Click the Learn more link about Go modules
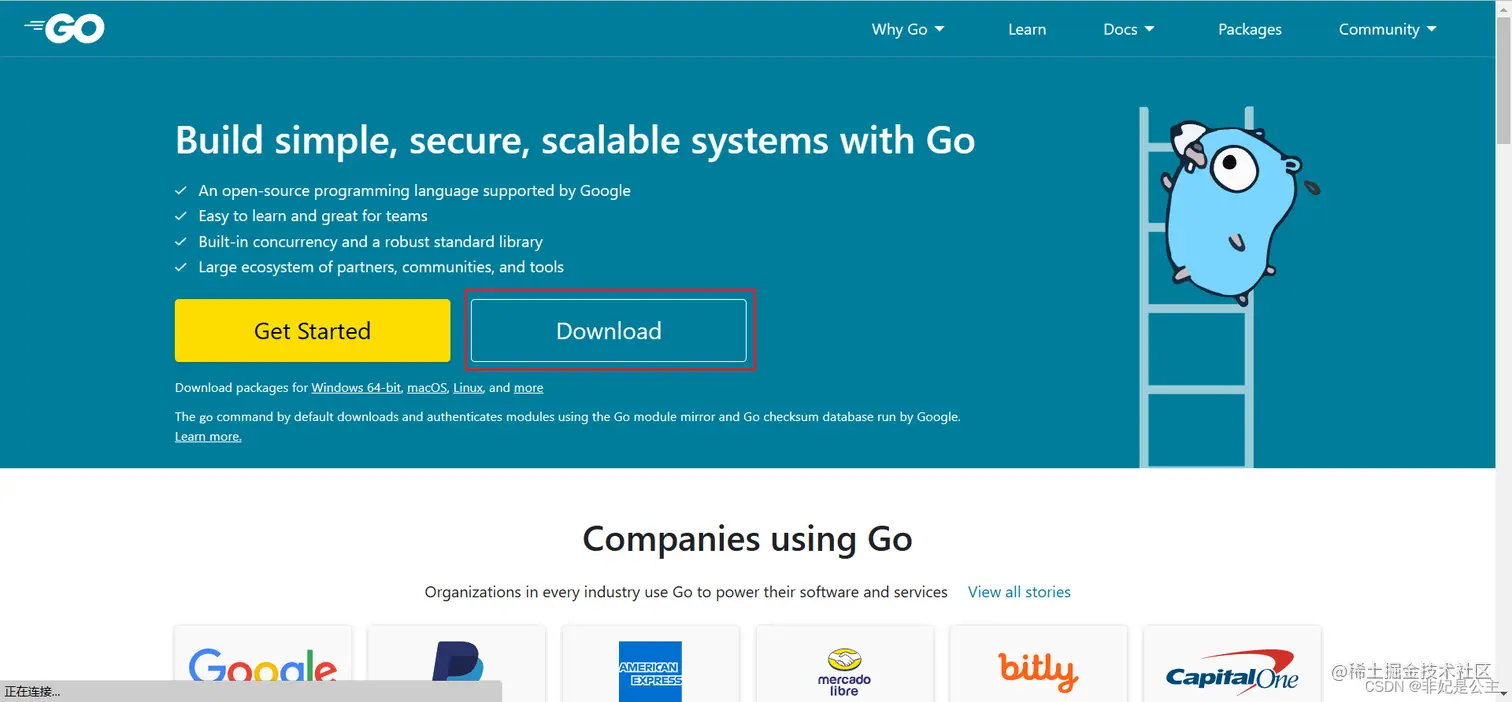 (x=207, y=436)
